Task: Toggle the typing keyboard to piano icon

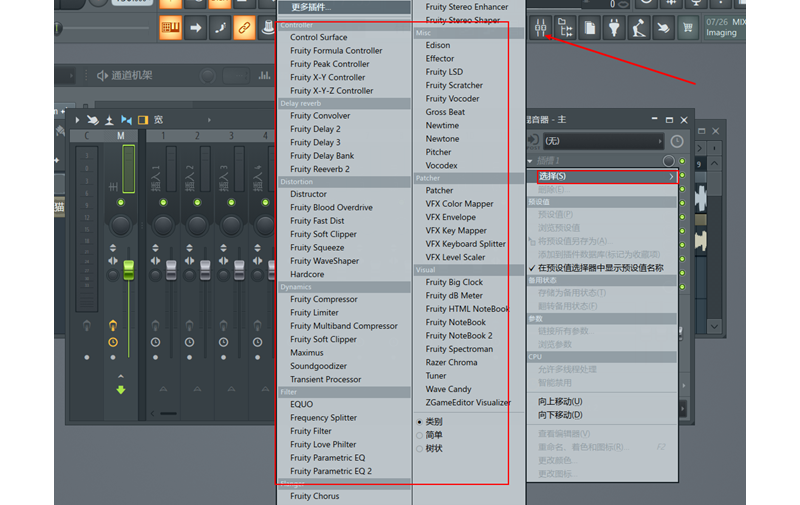Action: point(171,28)
